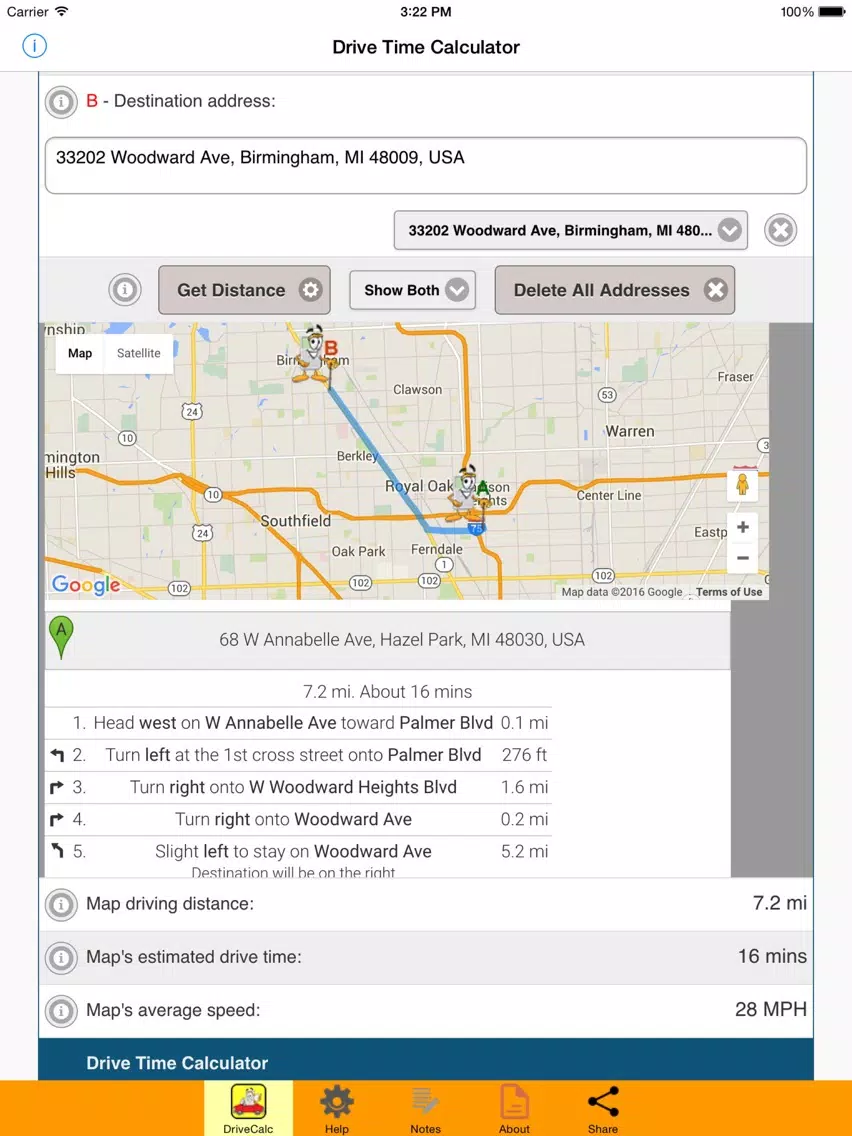The height and width of the screenshot is (1136, 852).
Task: Open info for Map driving distance
Action: pyautogui.click(x=61, y=904)
